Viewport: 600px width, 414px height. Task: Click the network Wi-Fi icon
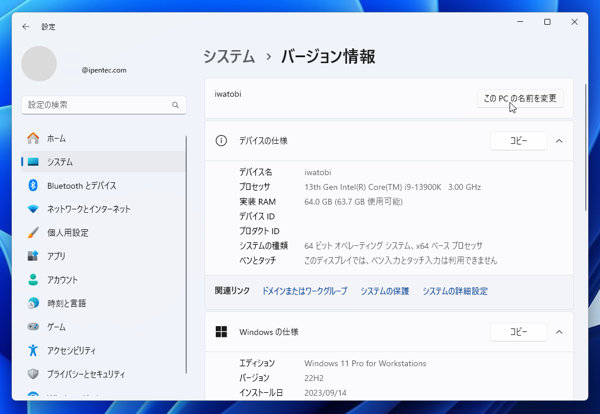(33, 209)
